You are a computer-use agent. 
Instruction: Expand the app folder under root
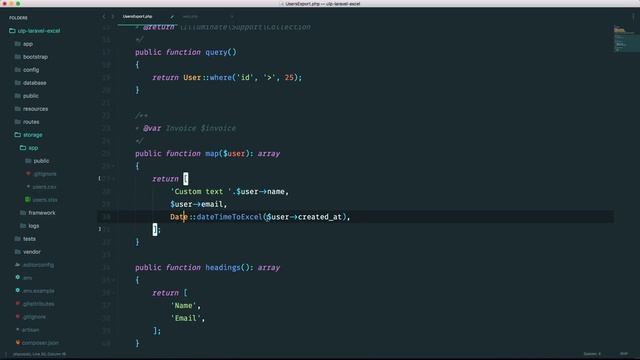coord(24,44)
